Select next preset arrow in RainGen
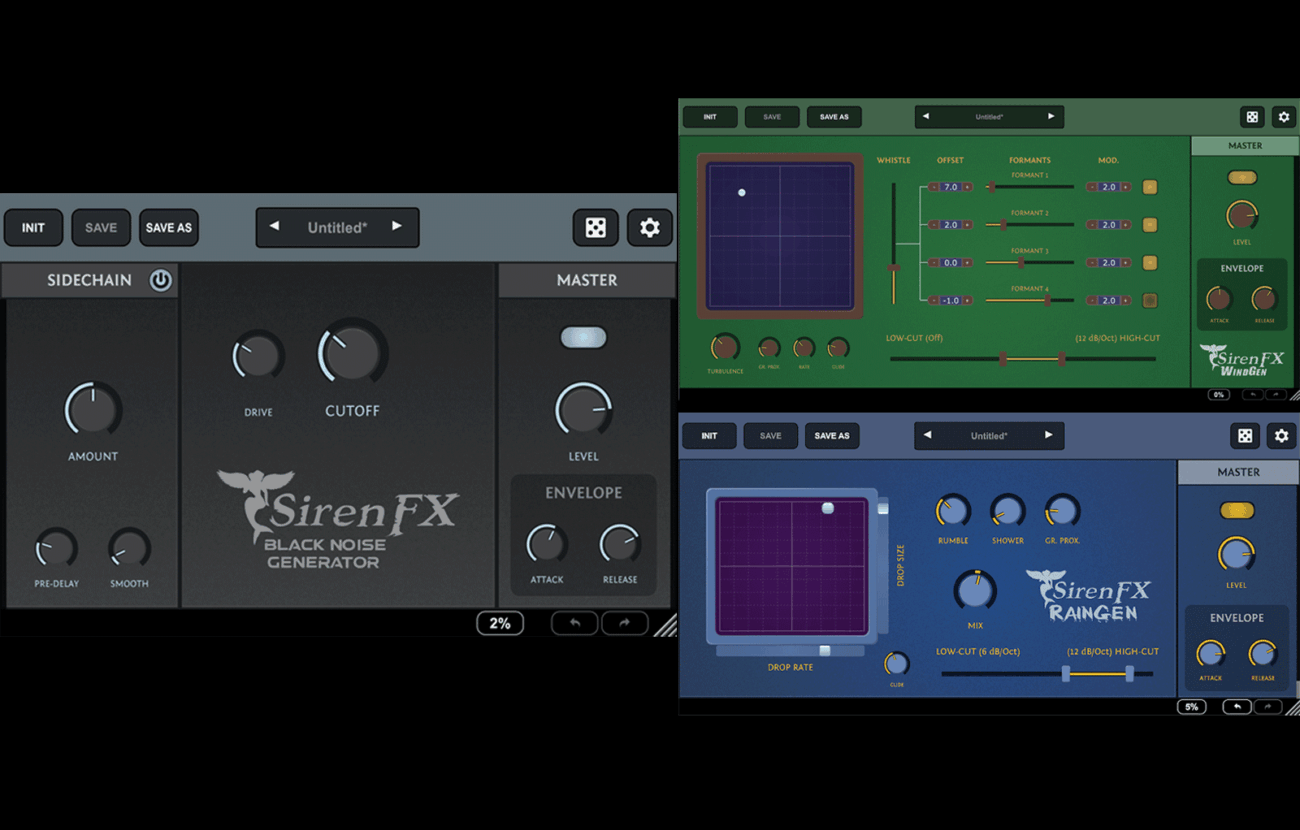 click(x=1049, y=435)
